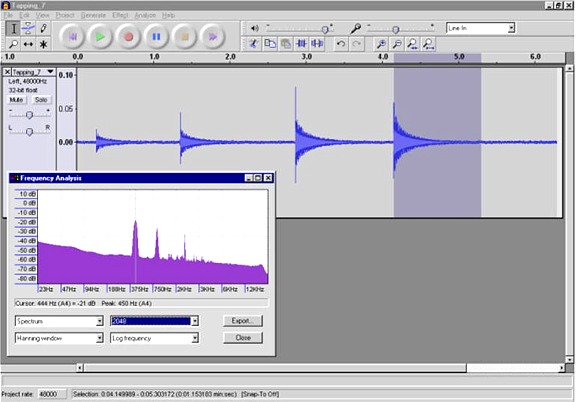576x402 pixels.
Task: Skip to start of track
Action: tap(72, 37)
